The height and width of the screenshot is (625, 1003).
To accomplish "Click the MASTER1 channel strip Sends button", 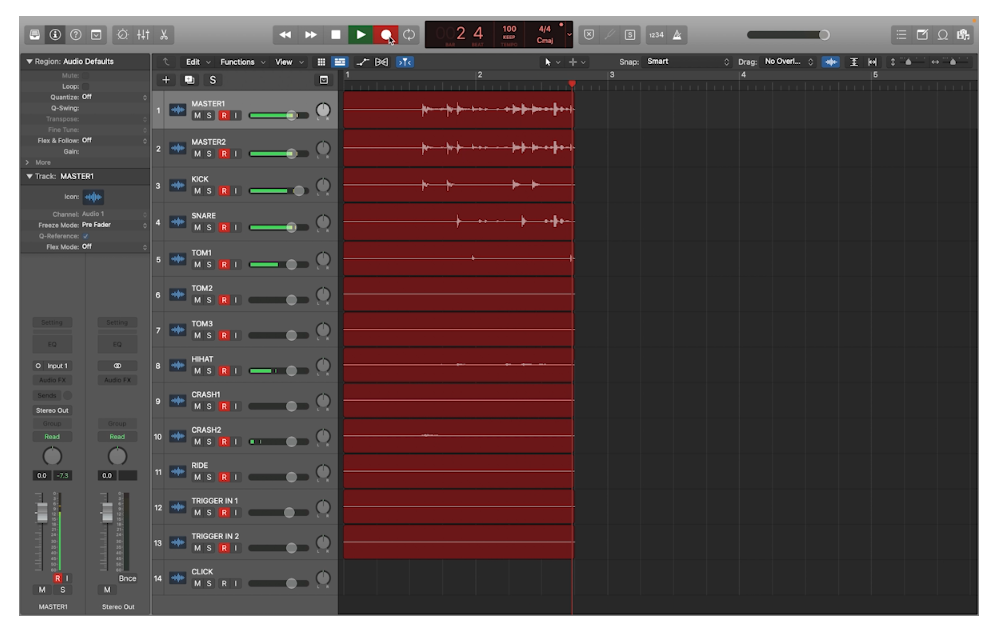I will click(47, 396).
